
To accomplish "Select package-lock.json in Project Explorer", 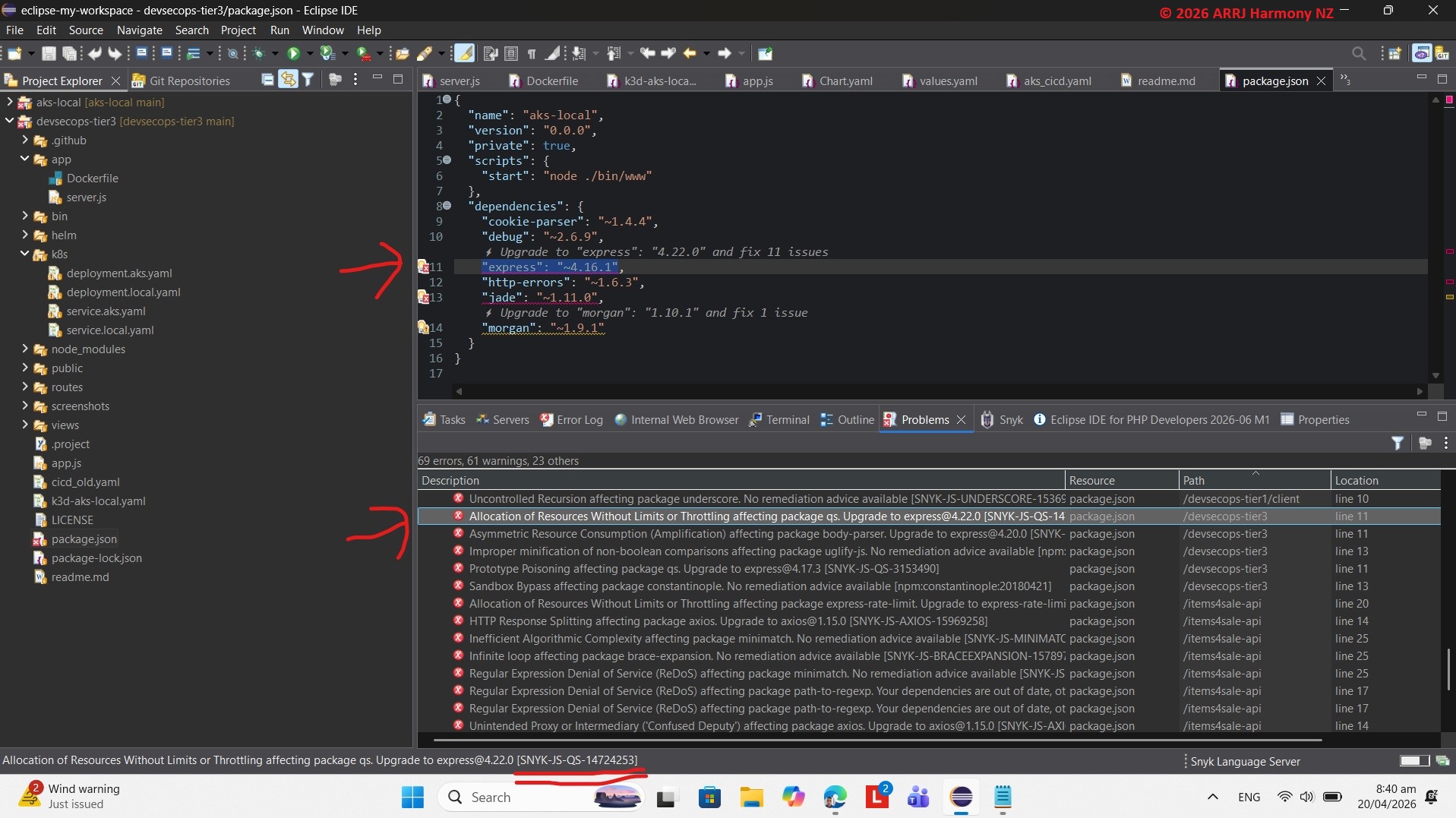I will 96,557.
